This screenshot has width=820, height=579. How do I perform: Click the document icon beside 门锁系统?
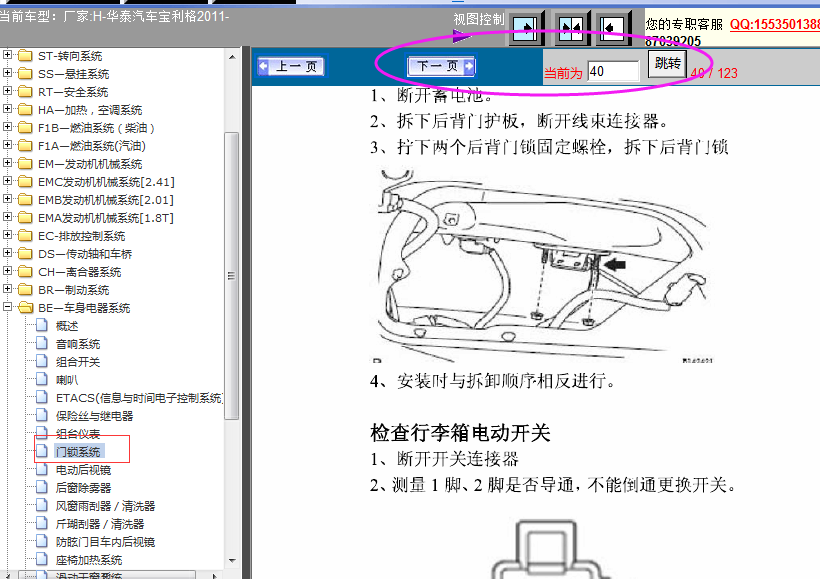[42, 451]
